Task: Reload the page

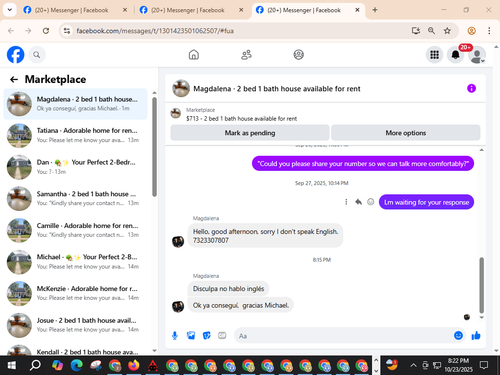Action: coord(46,31)
